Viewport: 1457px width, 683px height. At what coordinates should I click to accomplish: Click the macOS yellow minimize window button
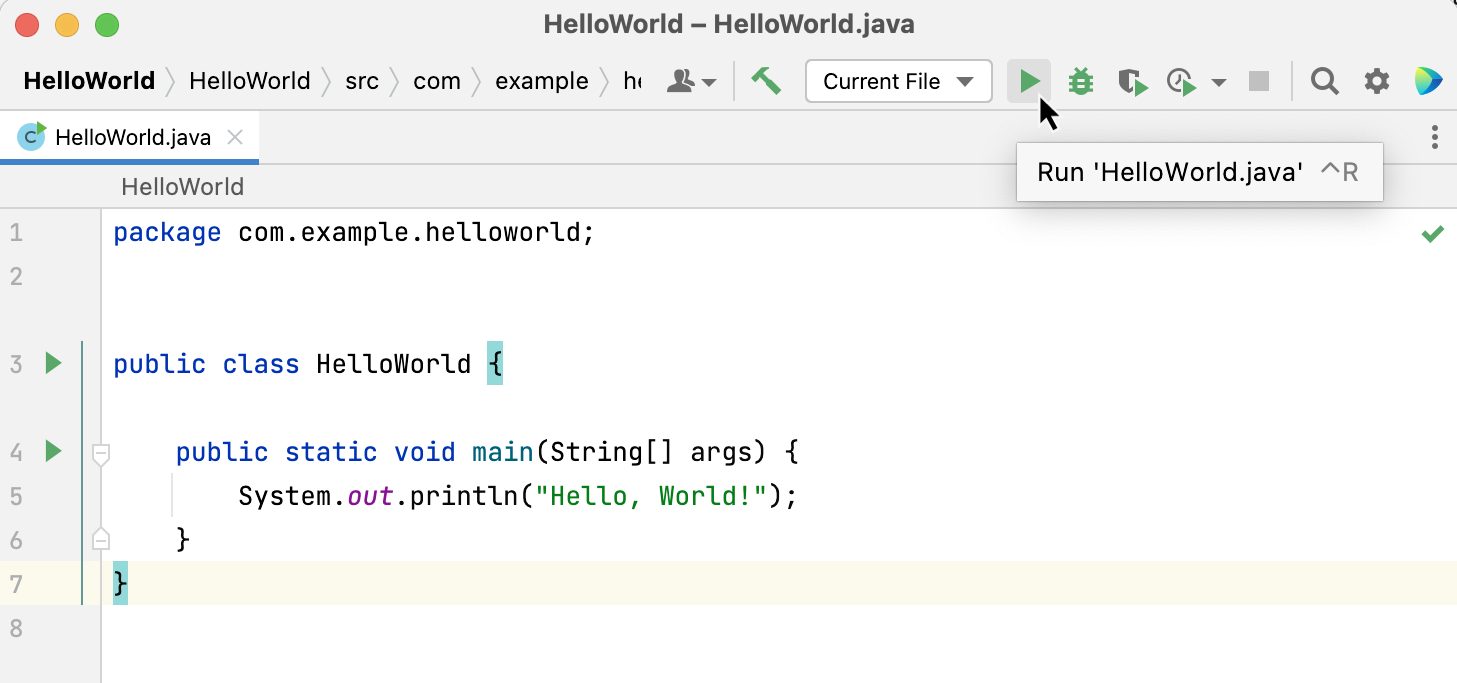[x=67, y=25]
